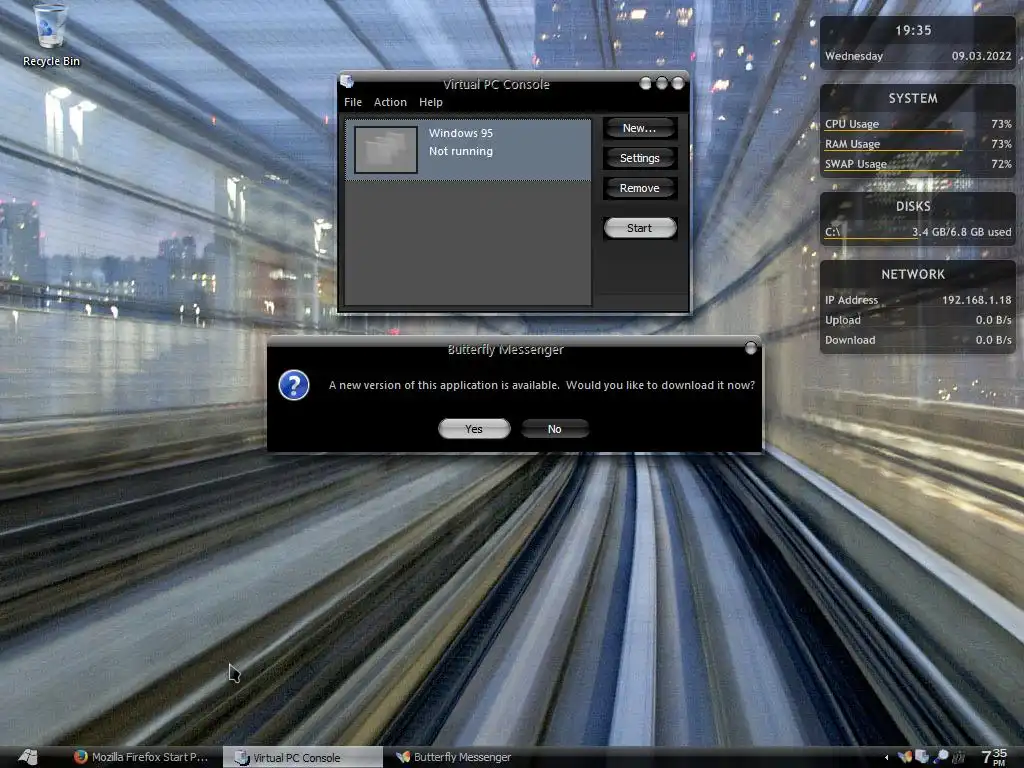Click No in Butterfly Messenger dialog
The width and height of the screenshot is (1024, 768).
(554, 429)
